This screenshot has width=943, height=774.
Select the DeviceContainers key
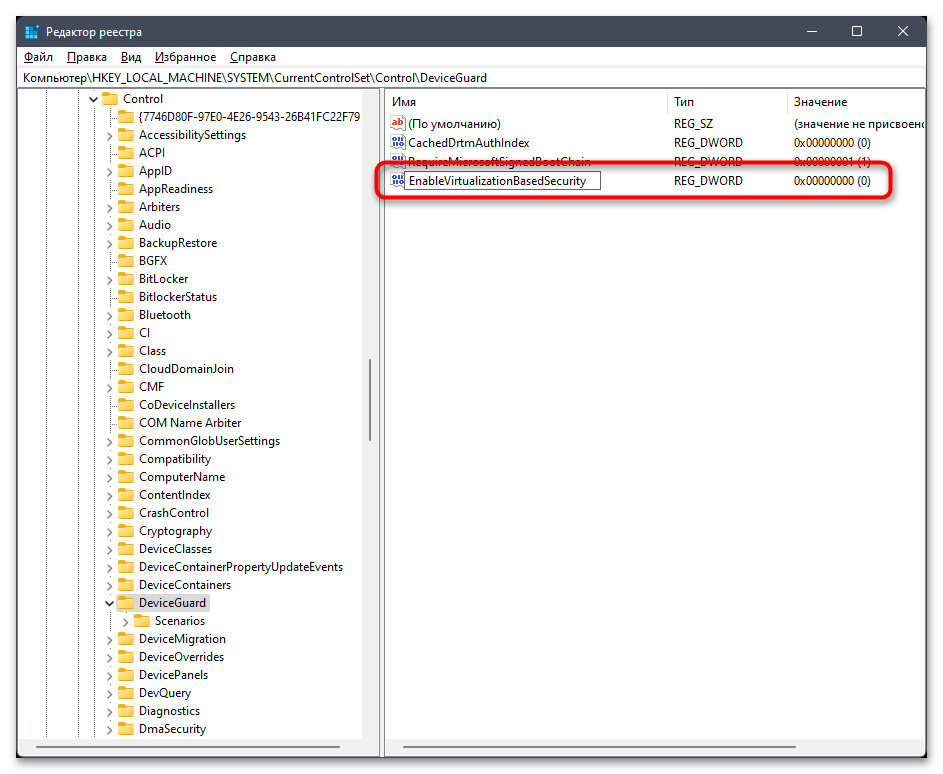tap(185, 585)
